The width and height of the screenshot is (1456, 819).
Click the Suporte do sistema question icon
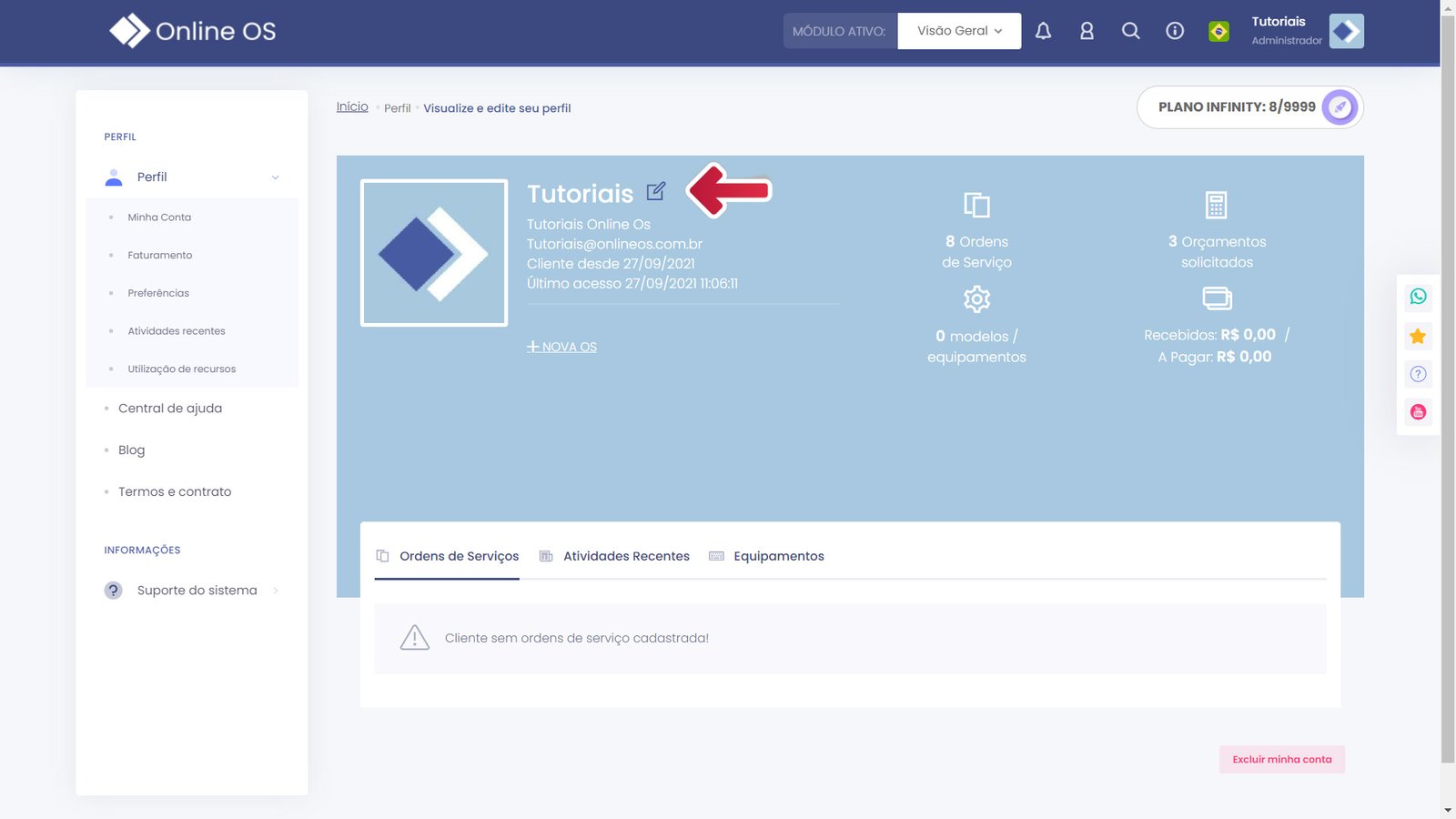pos(113,591)
